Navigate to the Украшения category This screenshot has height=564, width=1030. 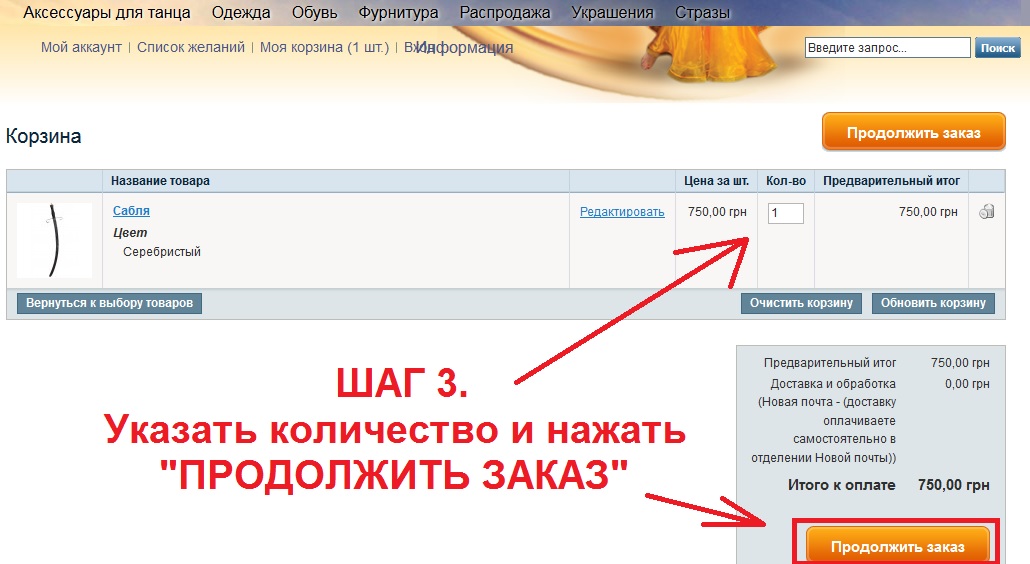click(612, 13)
